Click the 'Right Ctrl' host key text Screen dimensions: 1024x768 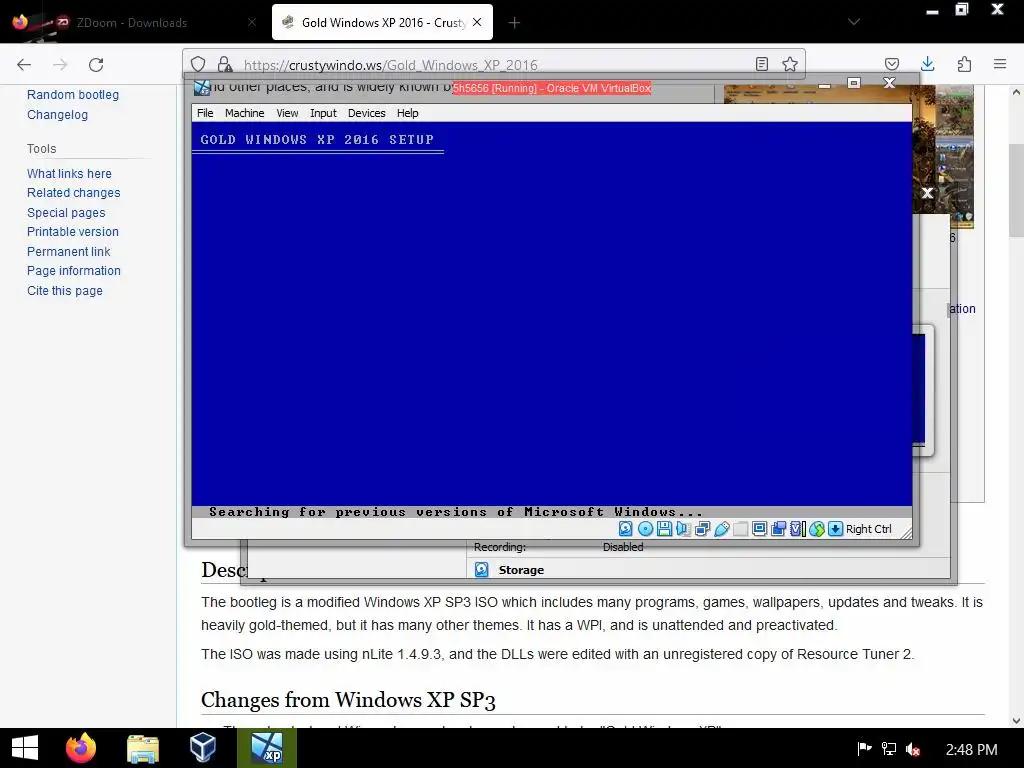tap(869, 529)
